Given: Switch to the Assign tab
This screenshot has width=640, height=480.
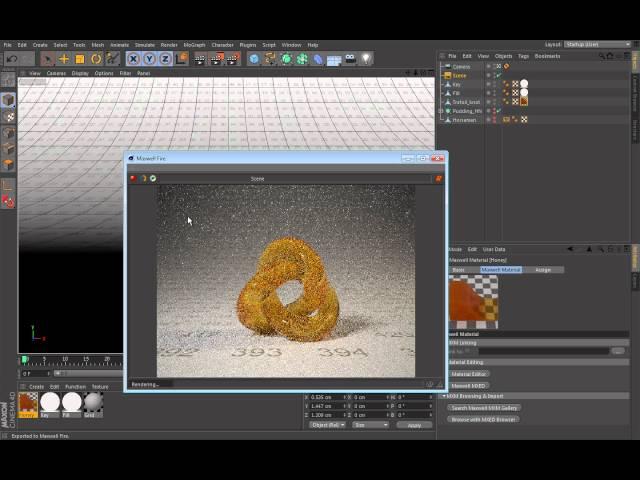Looking at the screenshot, I should [543, 270].
